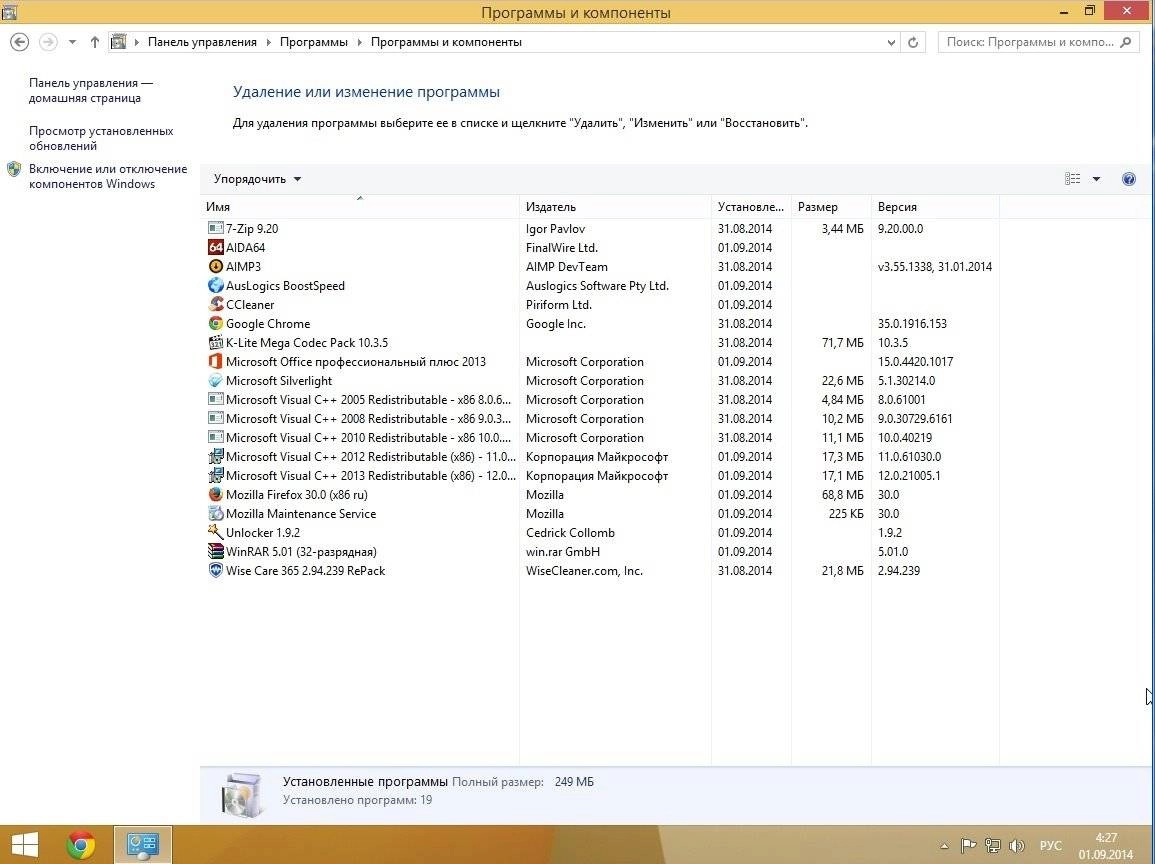Show hidden tray icons arrow

click(x=944, y=846)
